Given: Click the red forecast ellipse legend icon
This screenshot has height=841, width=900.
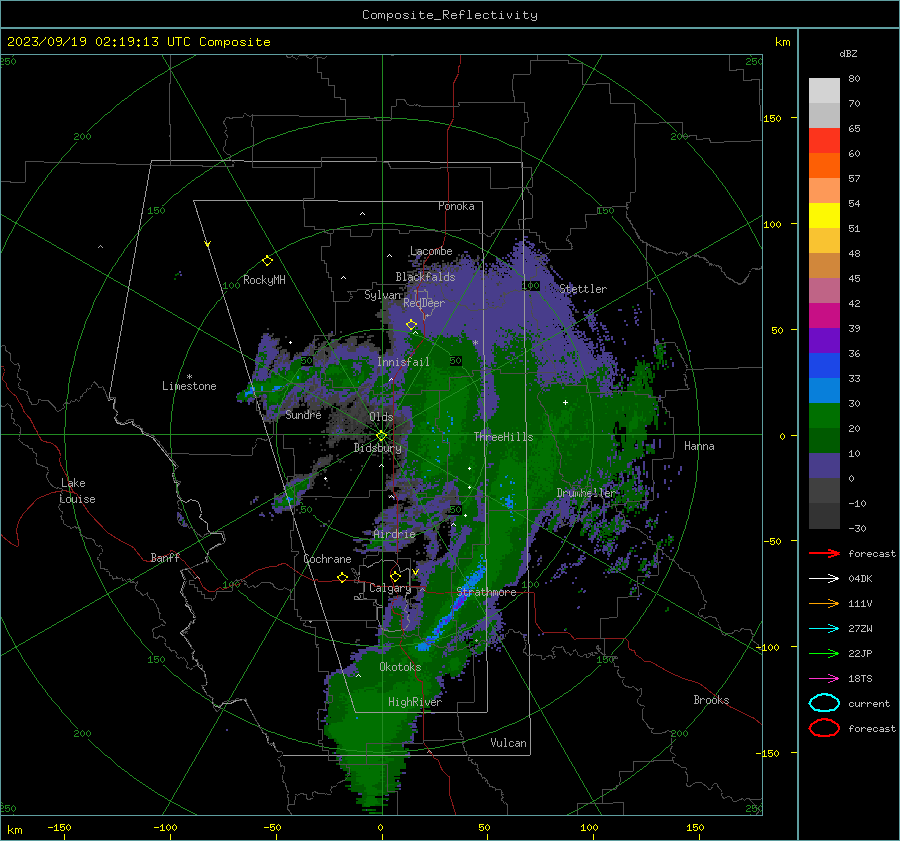Looking at the screenshot, I should [x=824, y=728].
